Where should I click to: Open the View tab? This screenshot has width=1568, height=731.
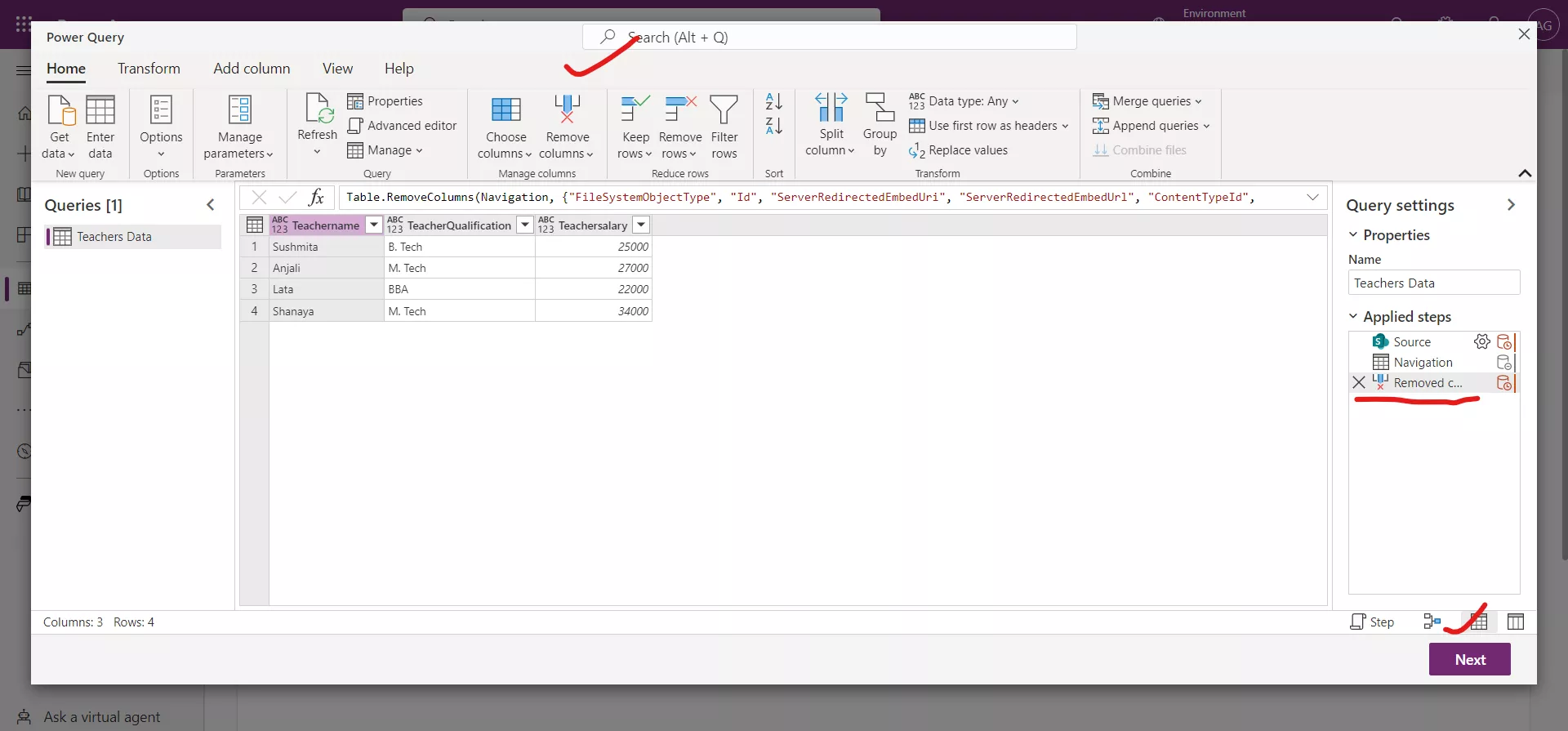pyautogui.click(x=337, y=69)
